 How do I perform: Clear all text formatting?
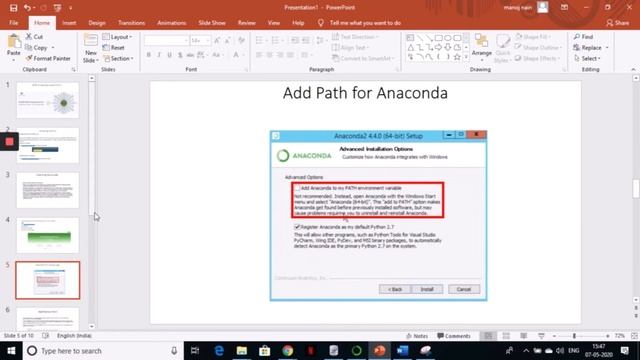(x=242, y=40)
